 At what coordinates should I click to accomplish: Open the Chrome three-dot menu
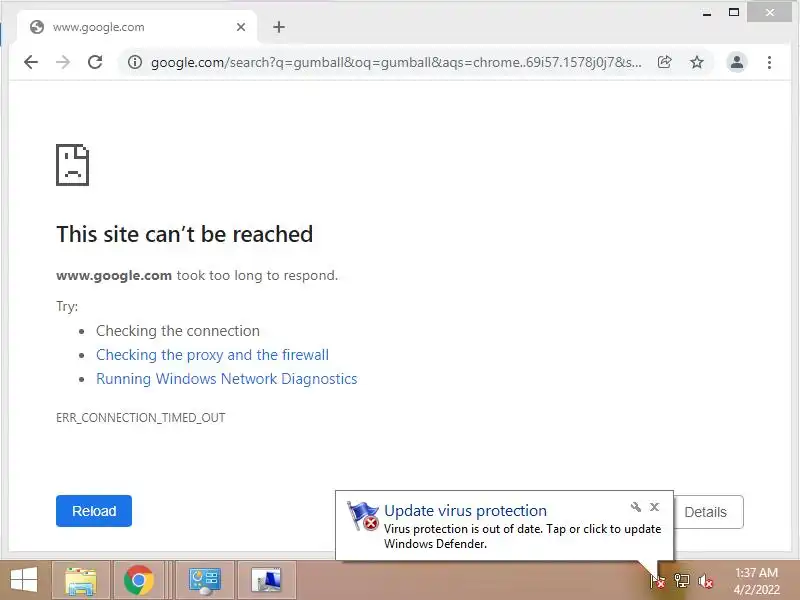click(769, 62)
